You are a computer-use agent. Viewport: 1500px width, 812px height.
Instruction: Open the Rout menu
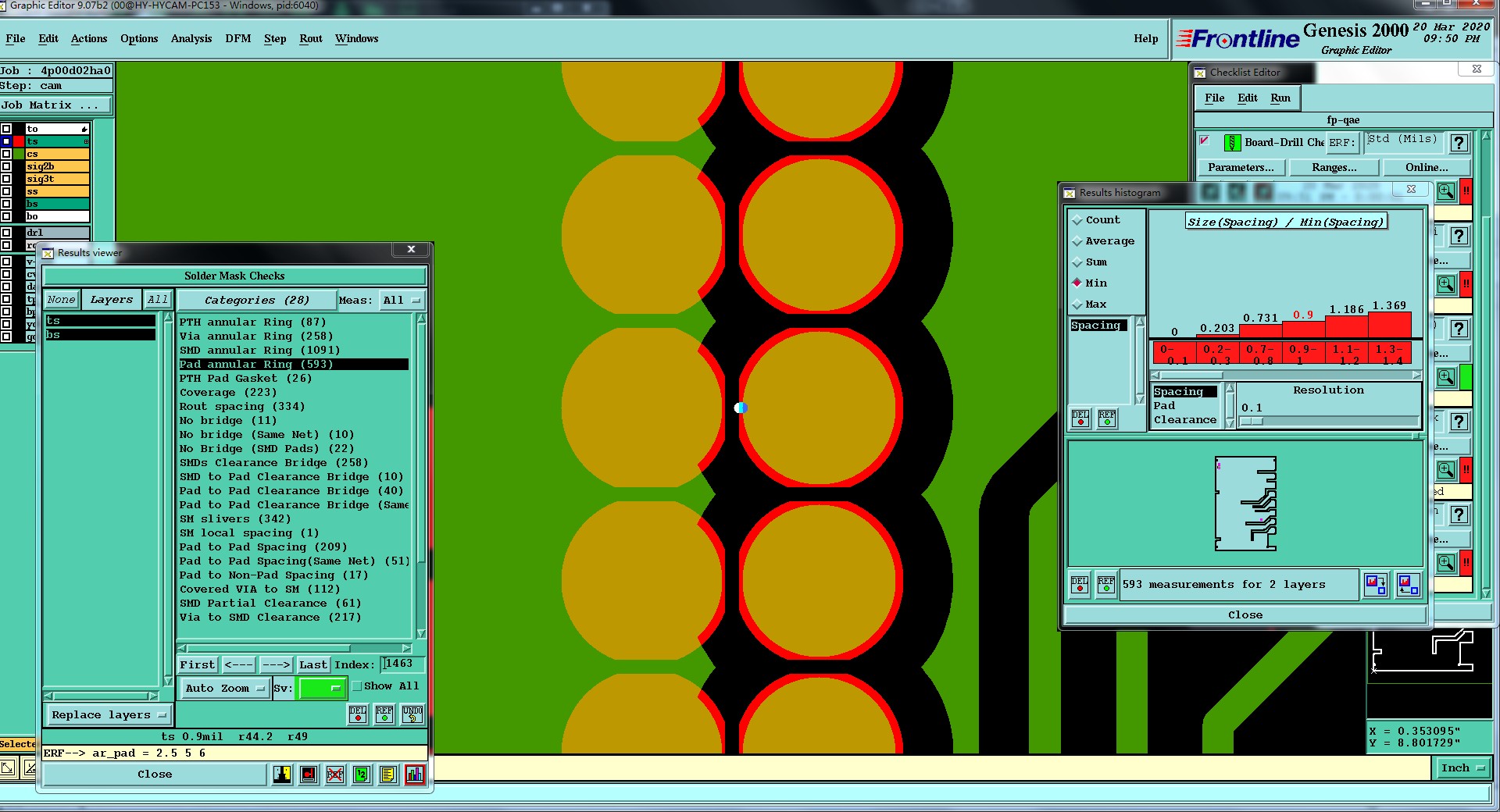(x=311, y=38)
